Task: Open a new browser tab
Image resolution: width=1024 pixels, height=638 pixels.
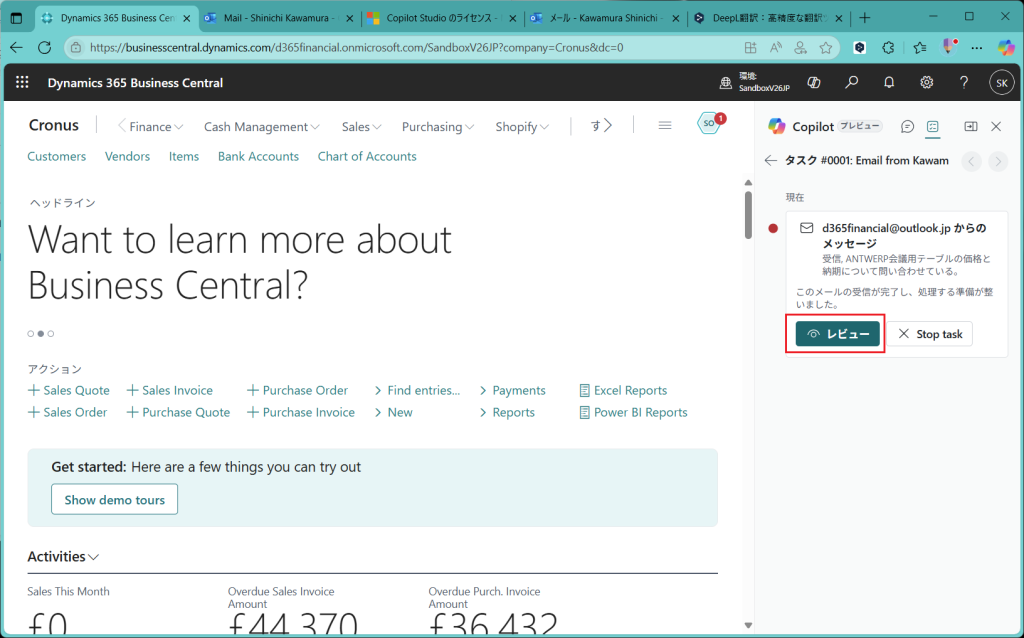Action: click(x=865, y=18)
